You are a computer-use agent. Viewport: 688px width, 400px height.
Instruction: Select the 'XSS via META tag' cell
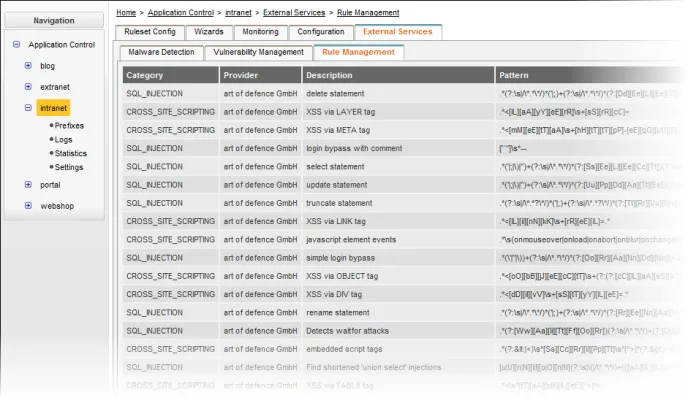398,130
